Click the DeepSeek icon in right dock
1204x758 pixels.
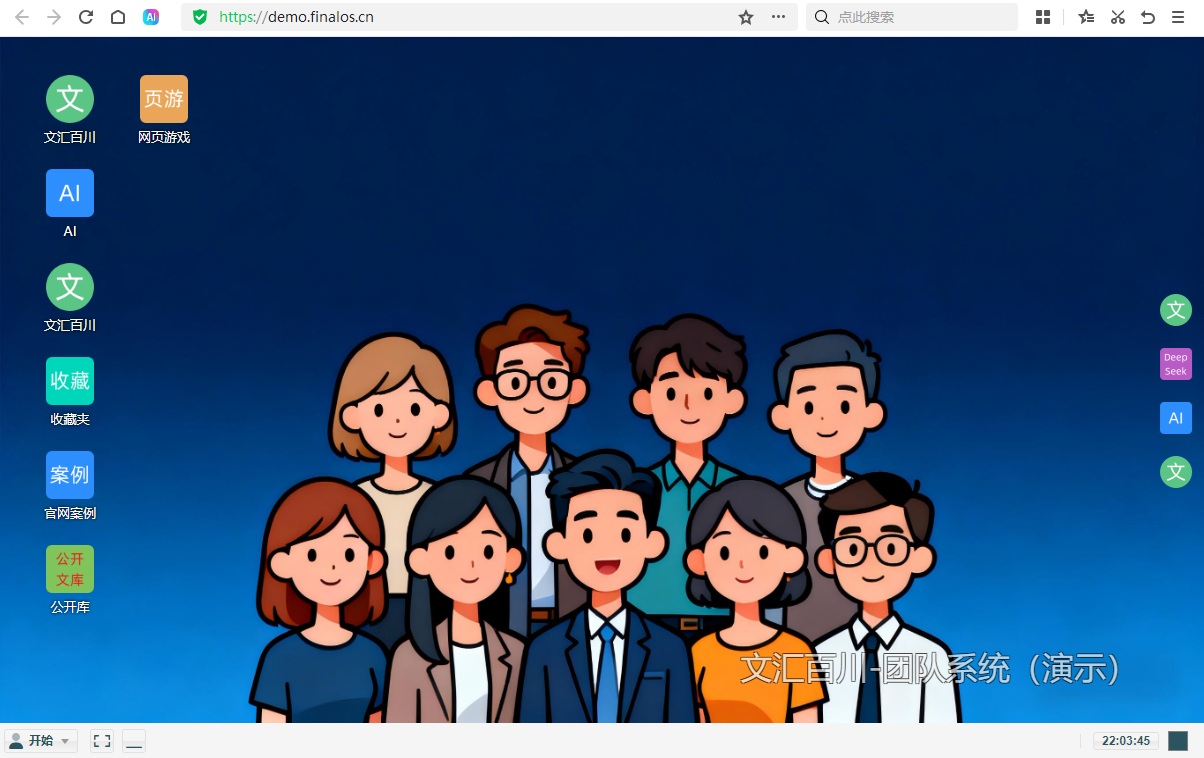click(1176, 364)
